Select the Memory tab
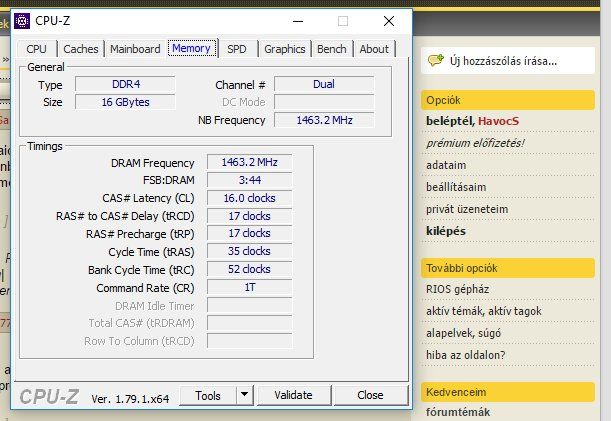Screen dimensions: 611x421 click(191, 48)
